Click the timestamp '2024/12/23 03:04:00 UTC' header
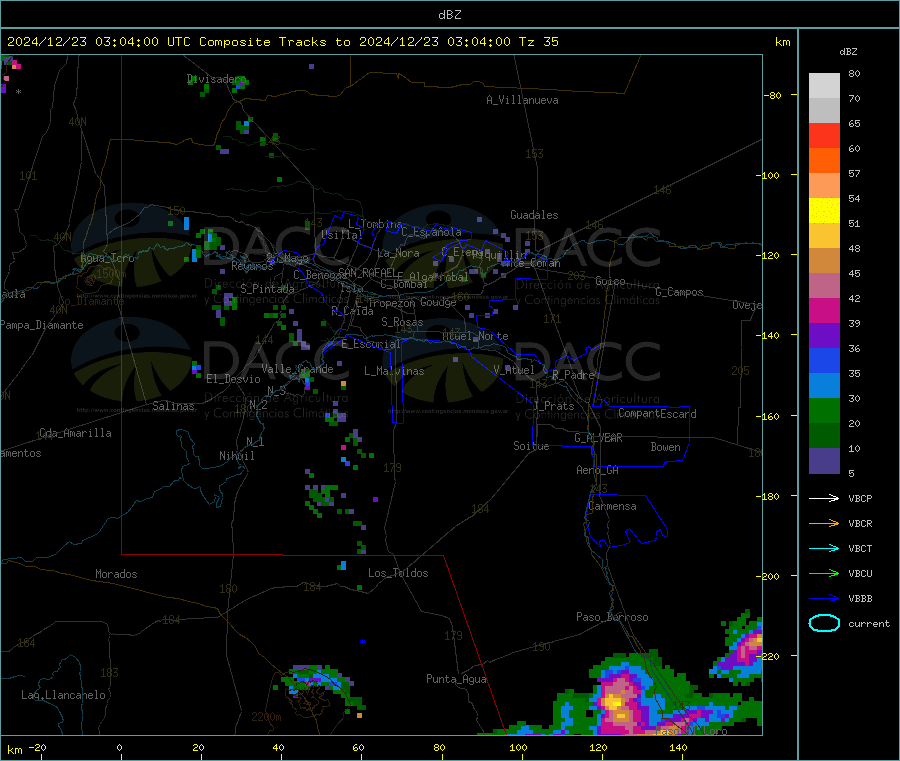The height and width of the screenshot is (761, 900). click(99, 42)
